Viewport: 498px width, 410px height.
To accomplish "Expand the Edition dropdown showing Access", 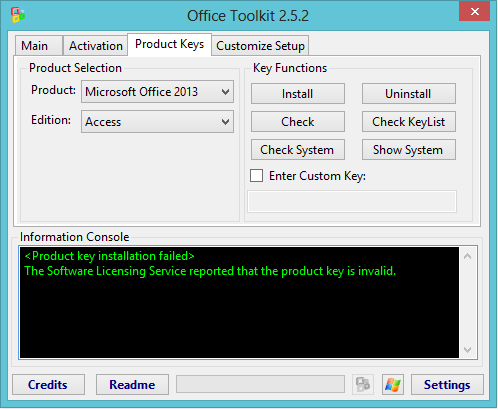I will (157, 122).
